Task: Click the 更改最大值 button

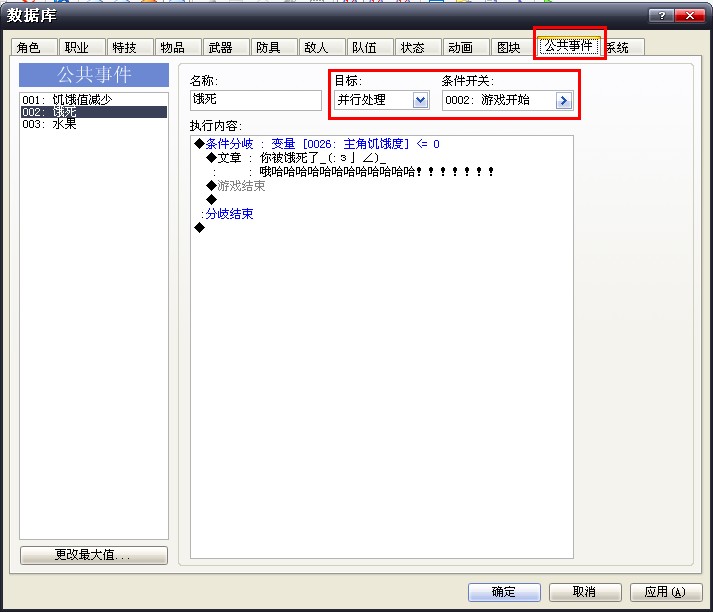Action: (x=94, y=555)
